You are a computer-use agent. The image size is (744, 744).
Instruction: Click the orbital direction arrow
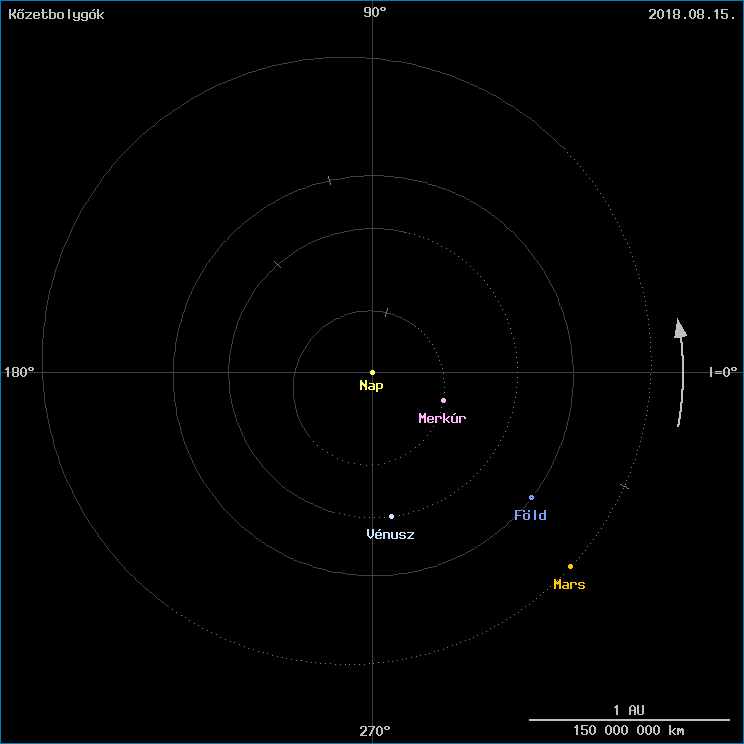click(x=681, y=372)
